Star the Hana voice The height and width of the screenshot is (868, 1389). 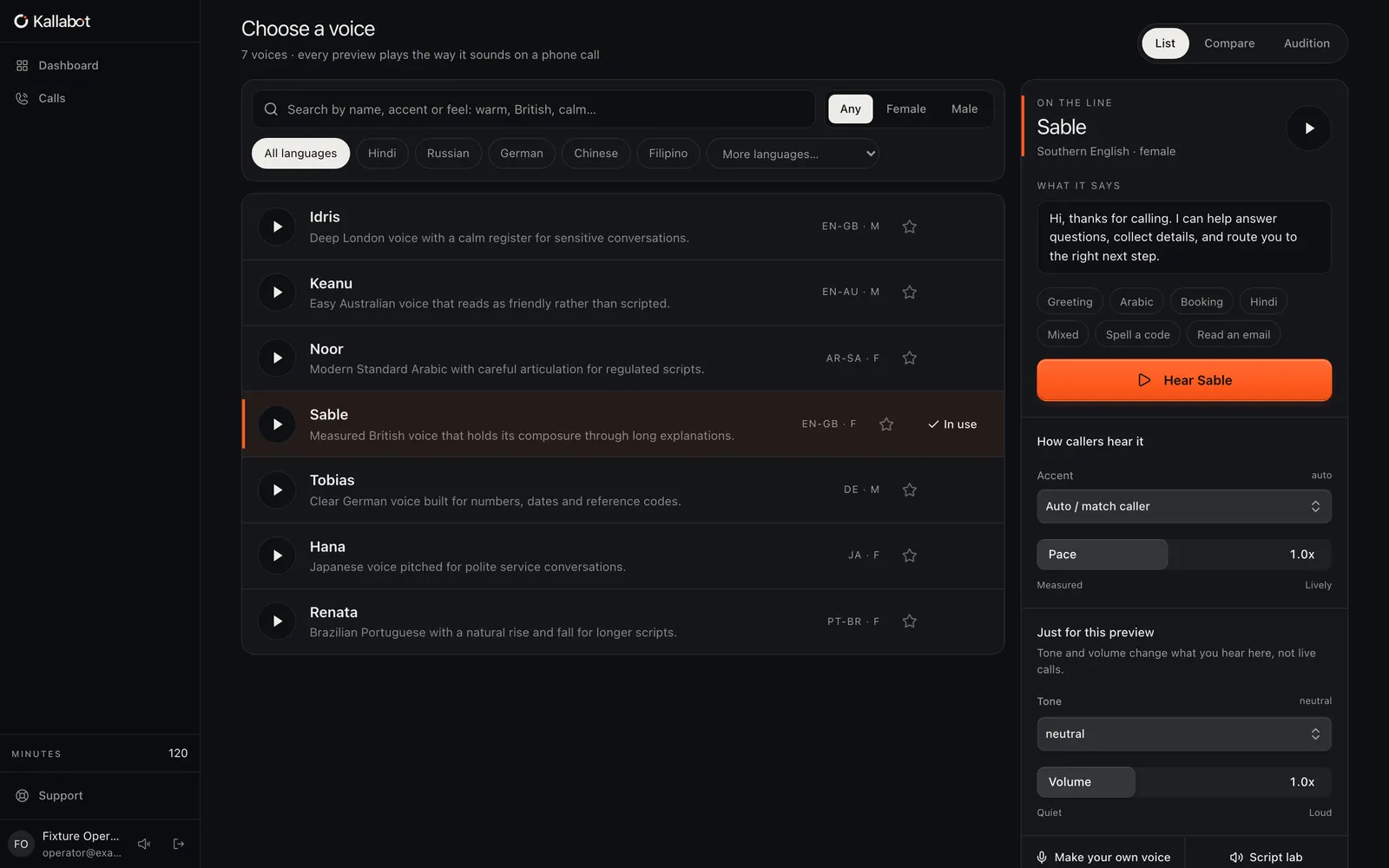pos(909,556)
